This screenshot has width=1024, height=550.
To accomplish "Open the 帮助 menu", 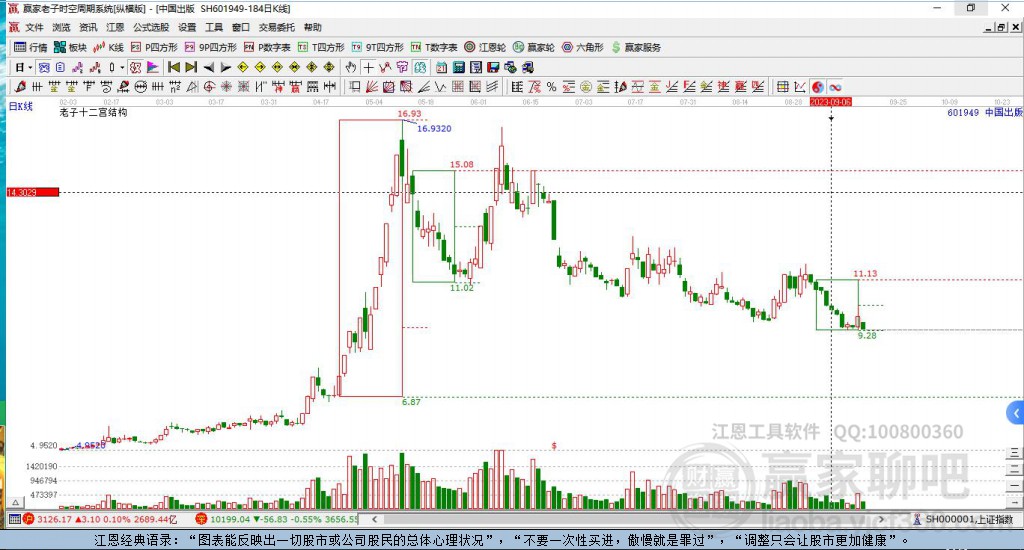I will [x=312, y=27].
